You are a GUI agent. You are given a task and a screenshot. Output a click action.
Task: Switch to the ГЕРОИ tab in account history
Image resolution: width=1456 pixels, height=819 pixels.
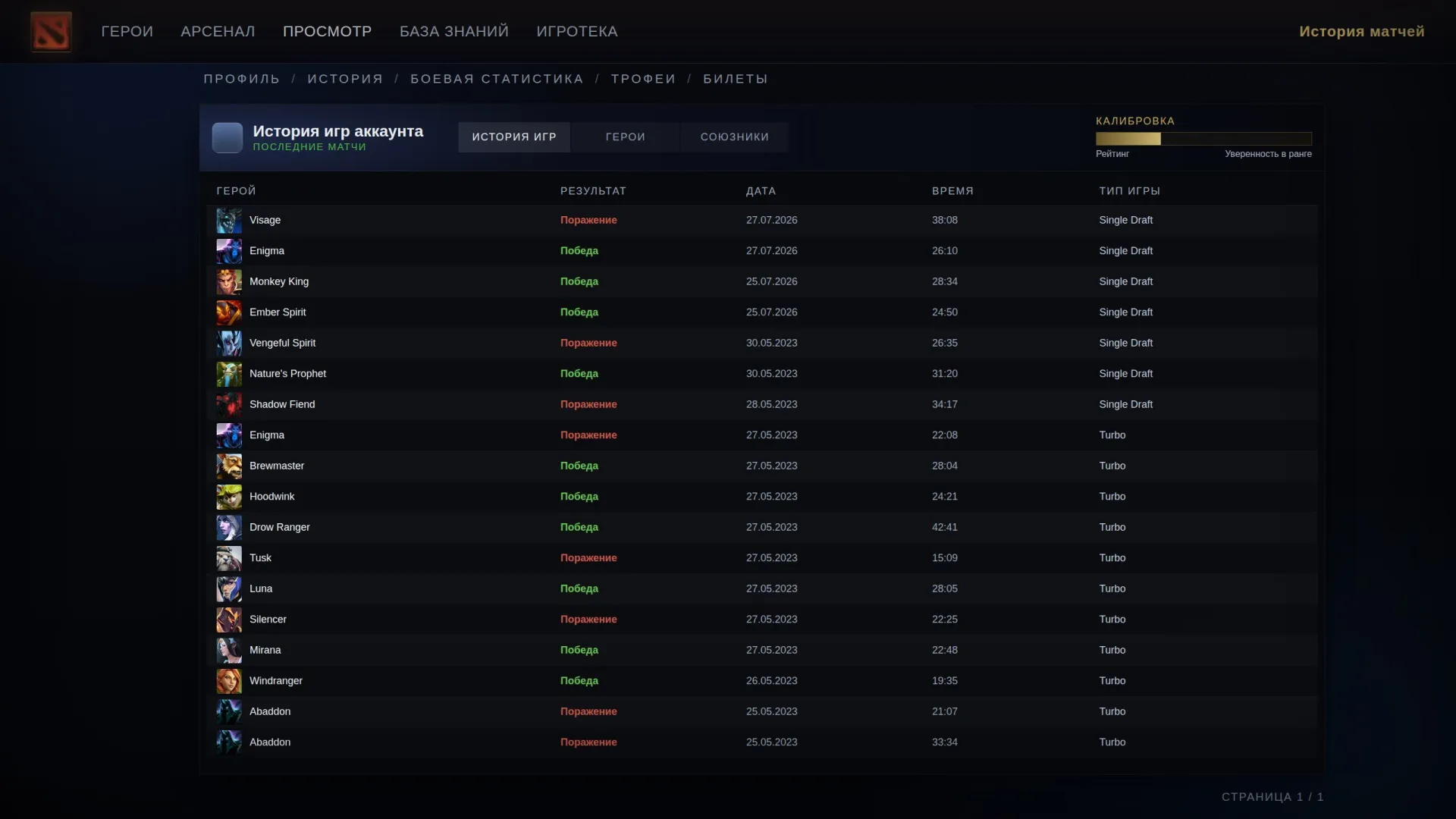tap(626, 137)
